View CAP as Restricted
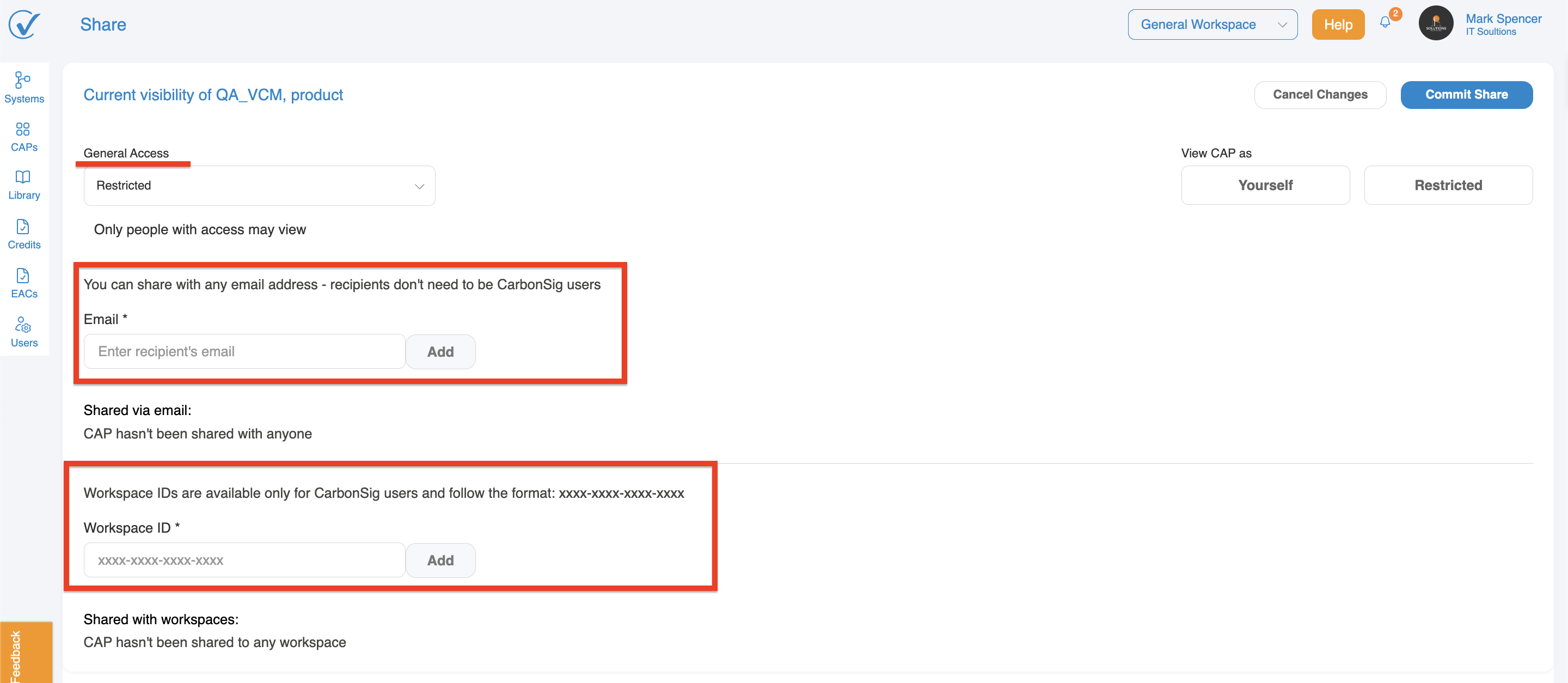1568x683 pixels. click(1448, 186)
